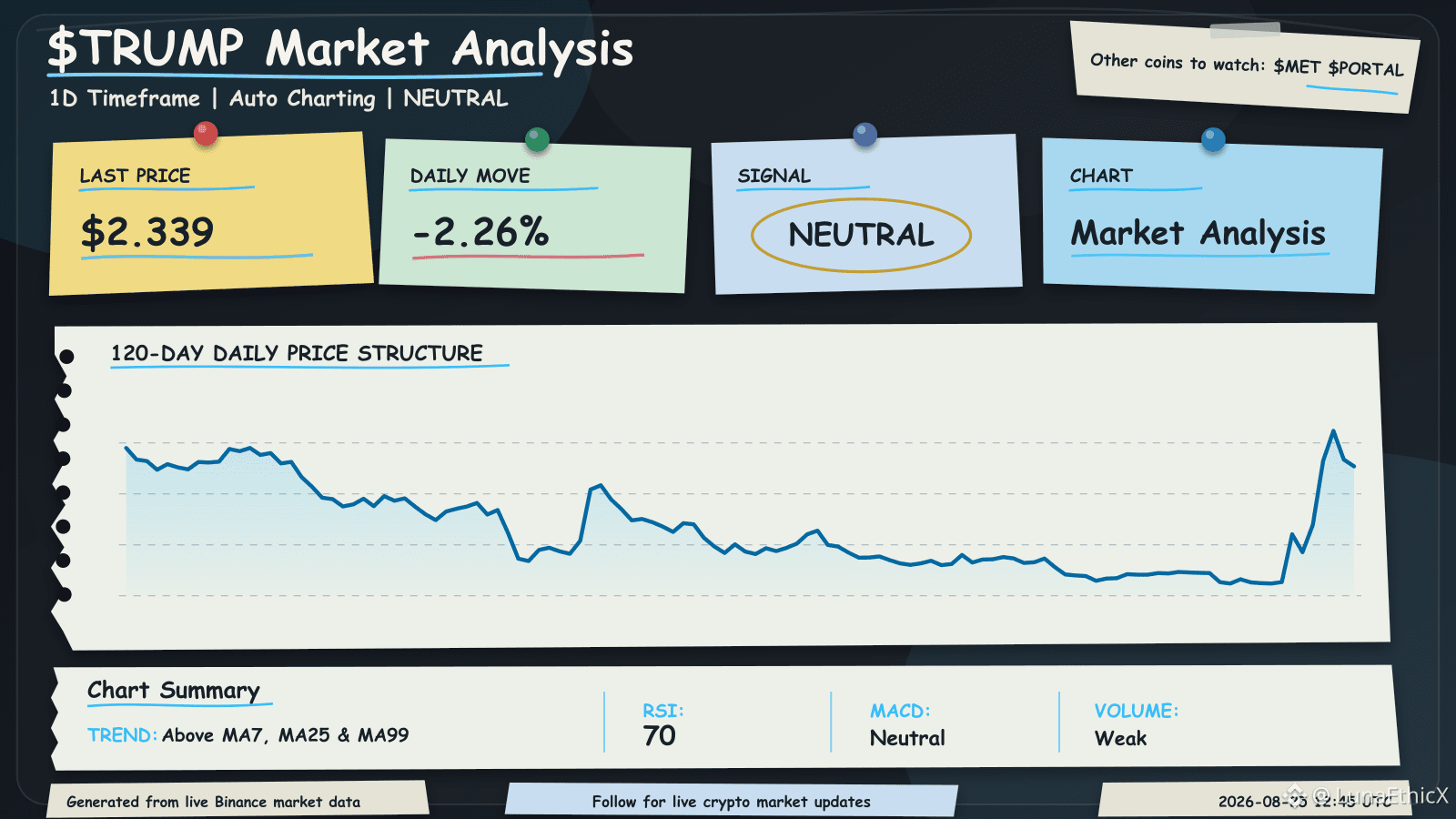Click the "120-DAY DAILY PRICE STRUCTURE" heading
The image size is (1456, 819).
click(x=297, y=353)
